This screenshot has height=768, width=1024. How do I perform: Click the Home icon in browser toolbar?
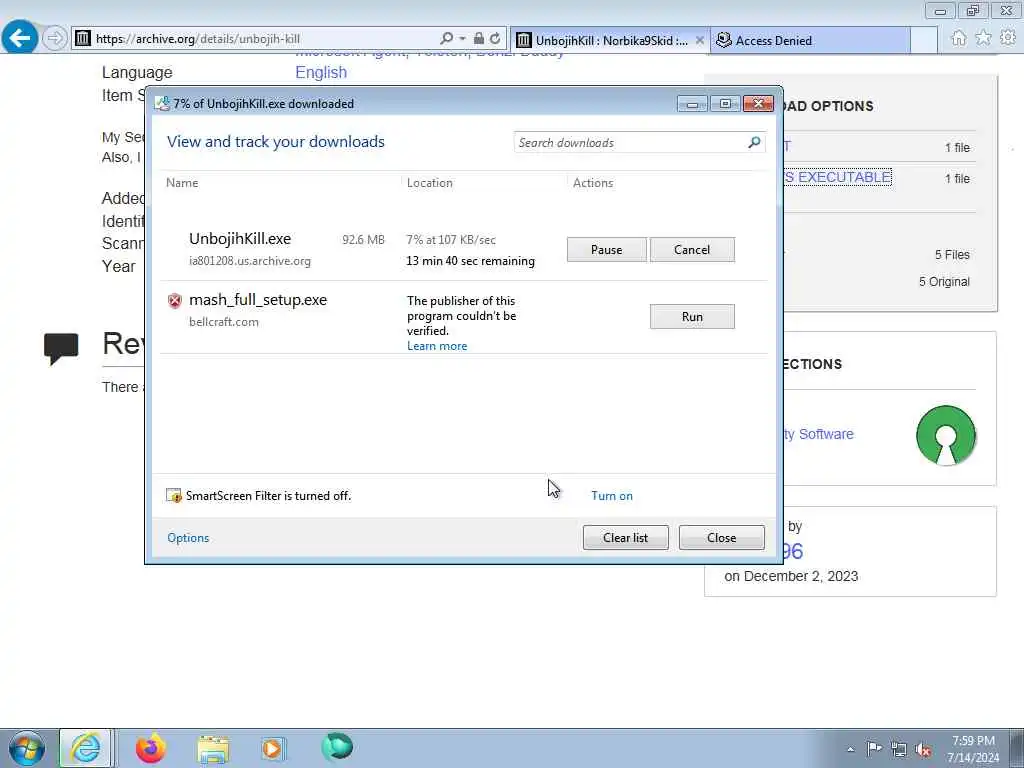(959, 39)
